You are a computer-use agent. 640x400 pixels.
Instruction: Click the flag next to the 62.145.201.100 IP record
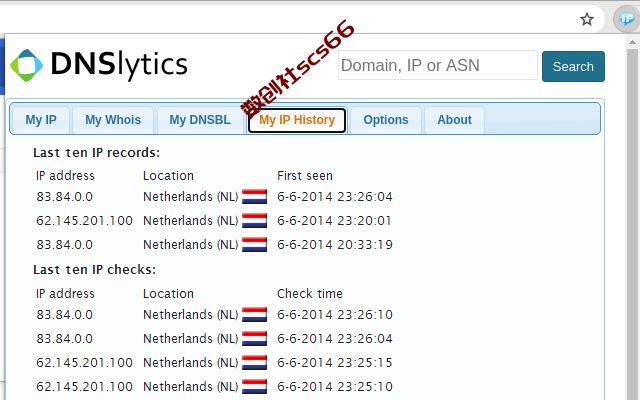(x=254, y=221)
